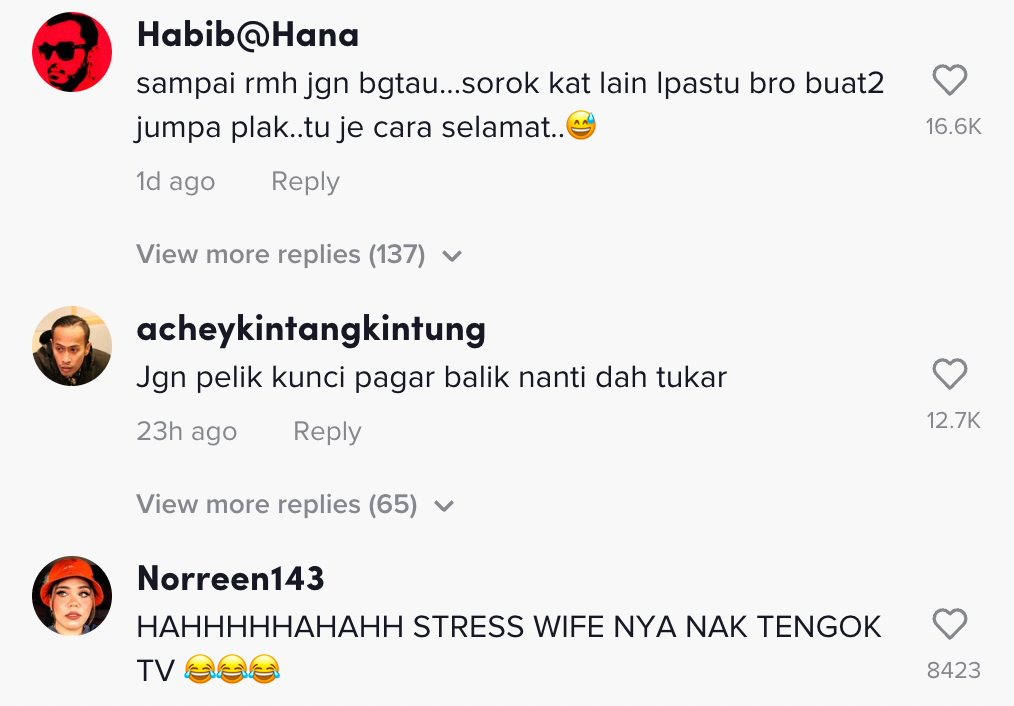Open Norreen143's orange-hat profile avatar
1014x706 pixels.
(x=72, y=595)
